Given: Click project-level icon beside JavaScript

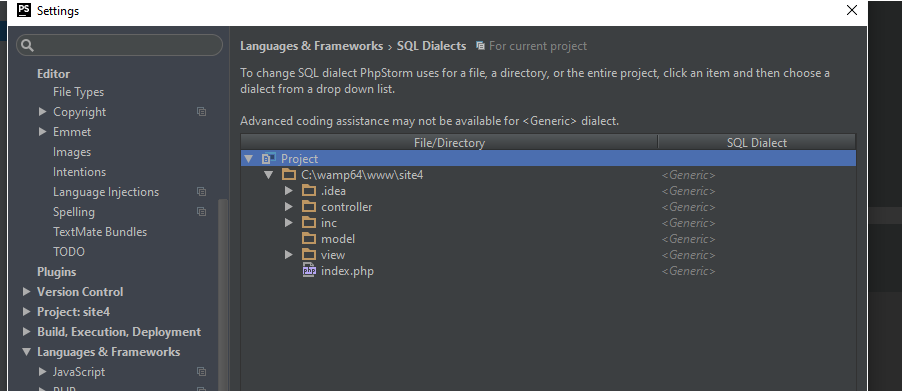Looking at the screenshot, I should click(201, 371).
